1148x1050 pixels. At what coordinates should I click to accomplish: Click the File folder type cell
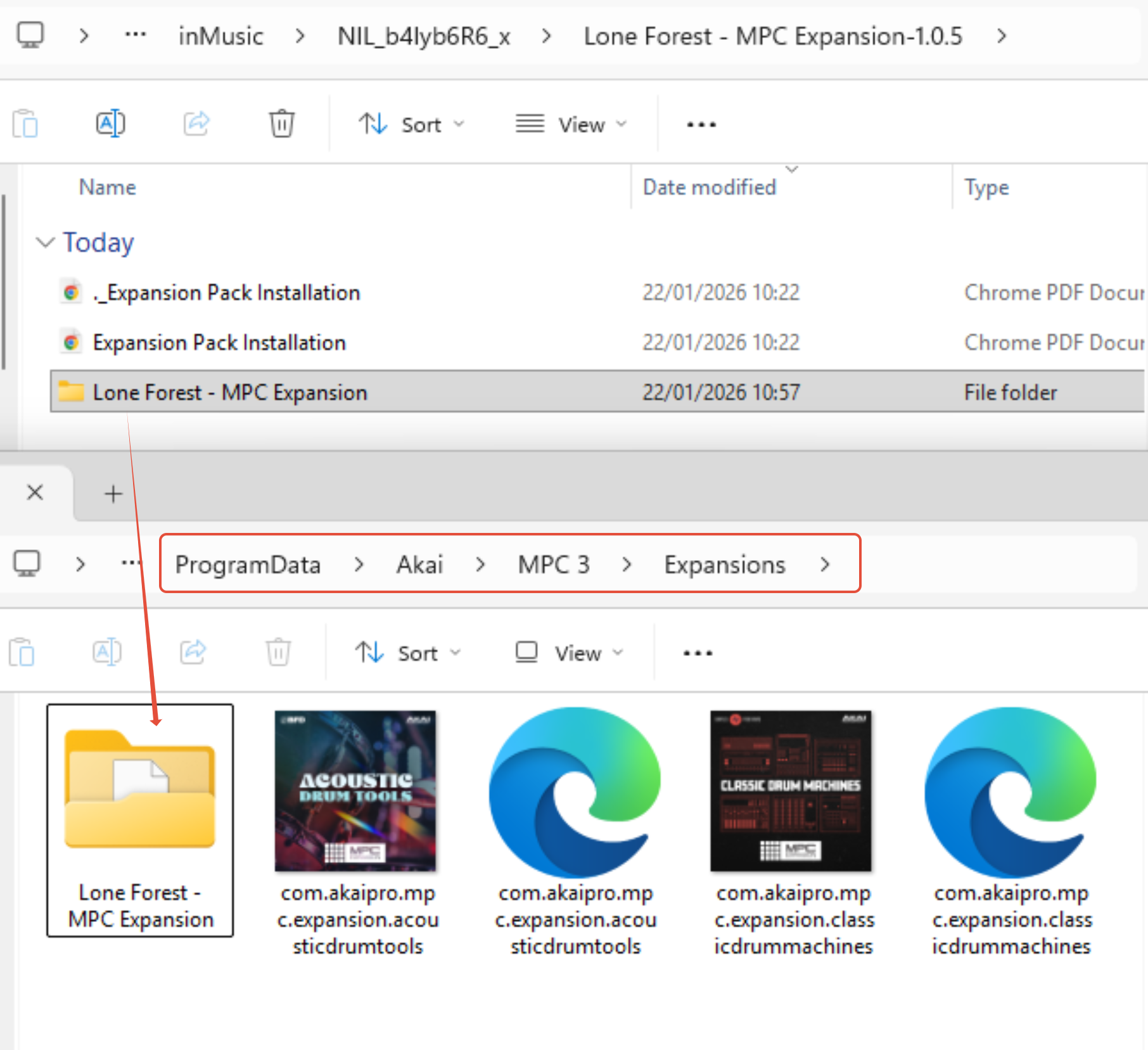coord(1011,392)
